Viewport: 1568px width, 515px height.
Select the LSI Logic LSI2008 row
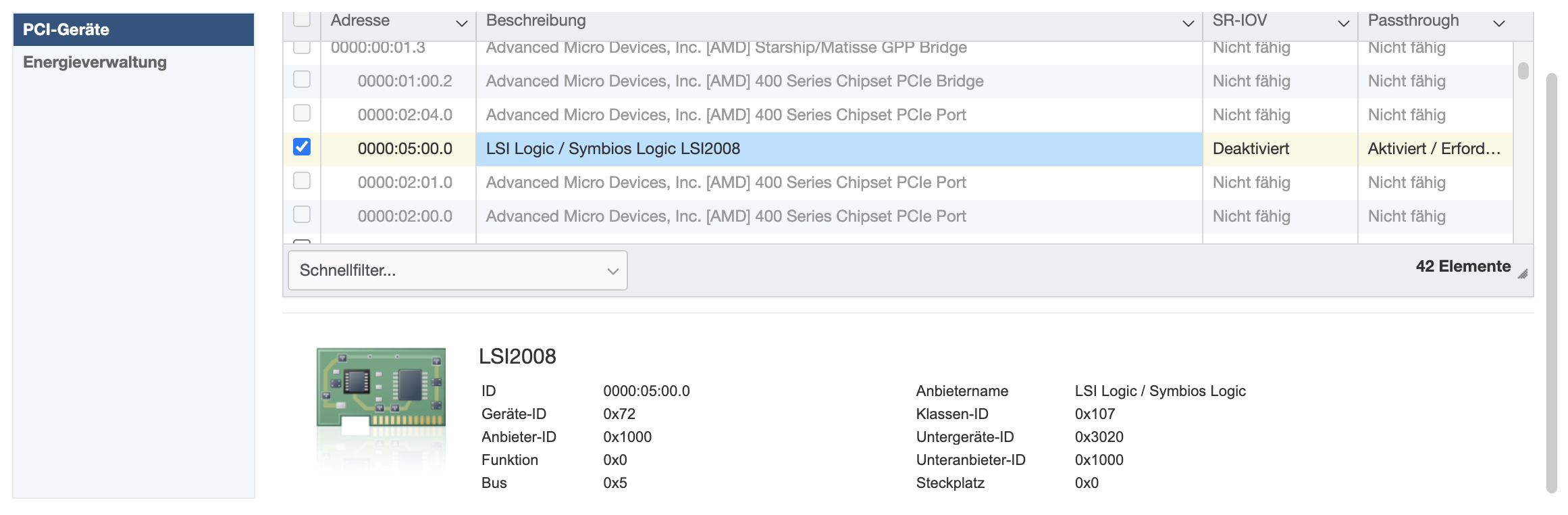click(x=837, y=149)
